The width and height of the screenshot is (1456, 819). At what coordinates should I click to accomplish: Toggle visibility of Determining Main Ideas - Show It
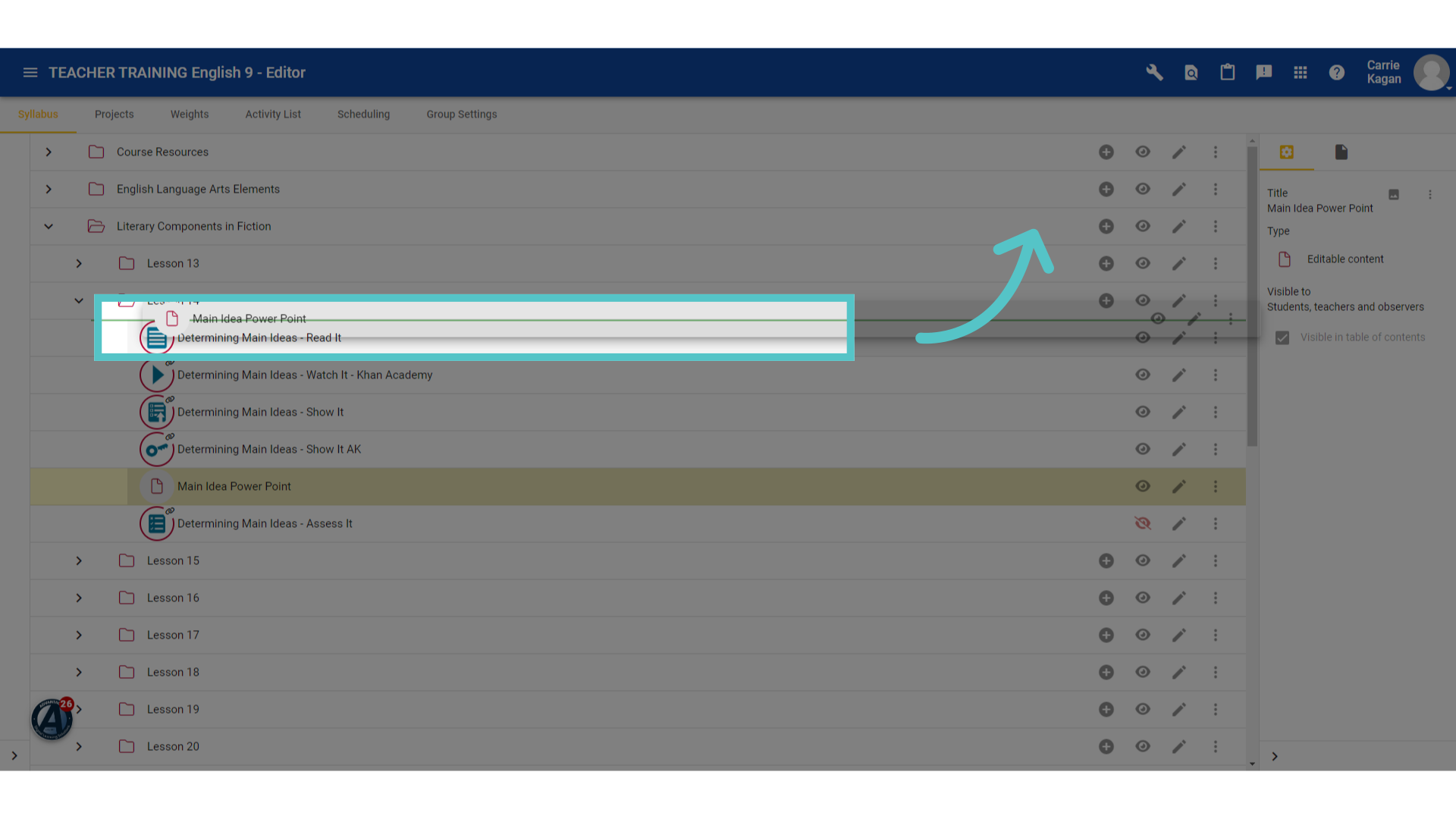coord(1143,413)
